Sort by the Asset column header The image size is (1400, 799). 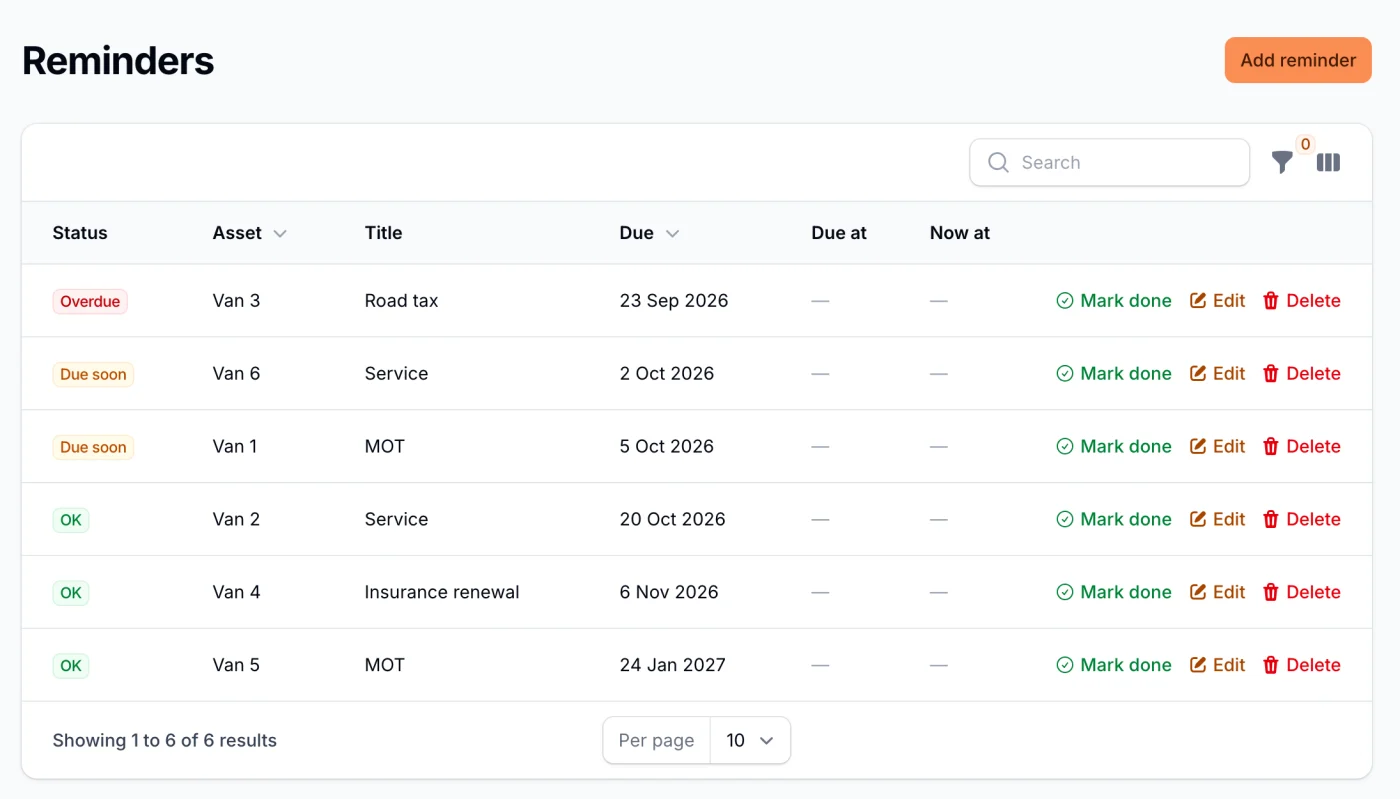point(250,233)
